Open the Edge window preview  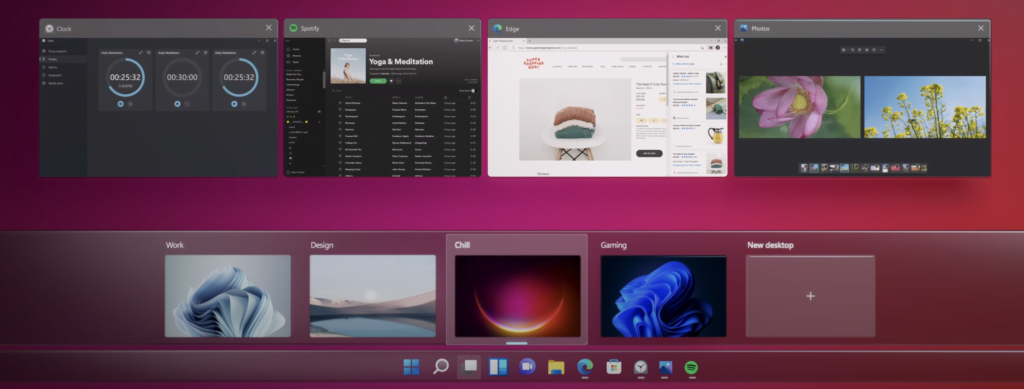coord(607,106)
